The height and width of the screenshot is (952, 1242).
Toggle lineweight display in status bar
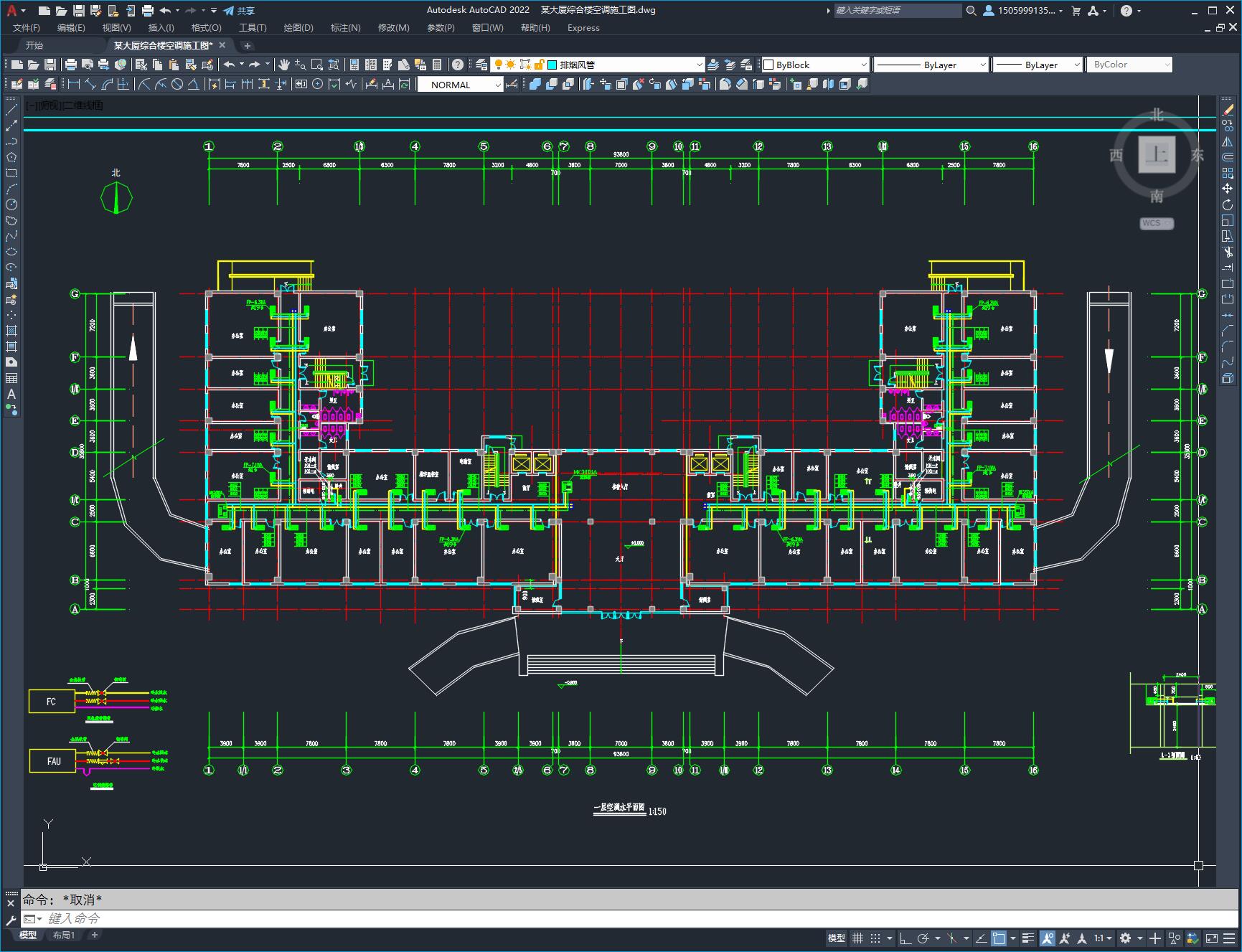[x=1028, y=938]
